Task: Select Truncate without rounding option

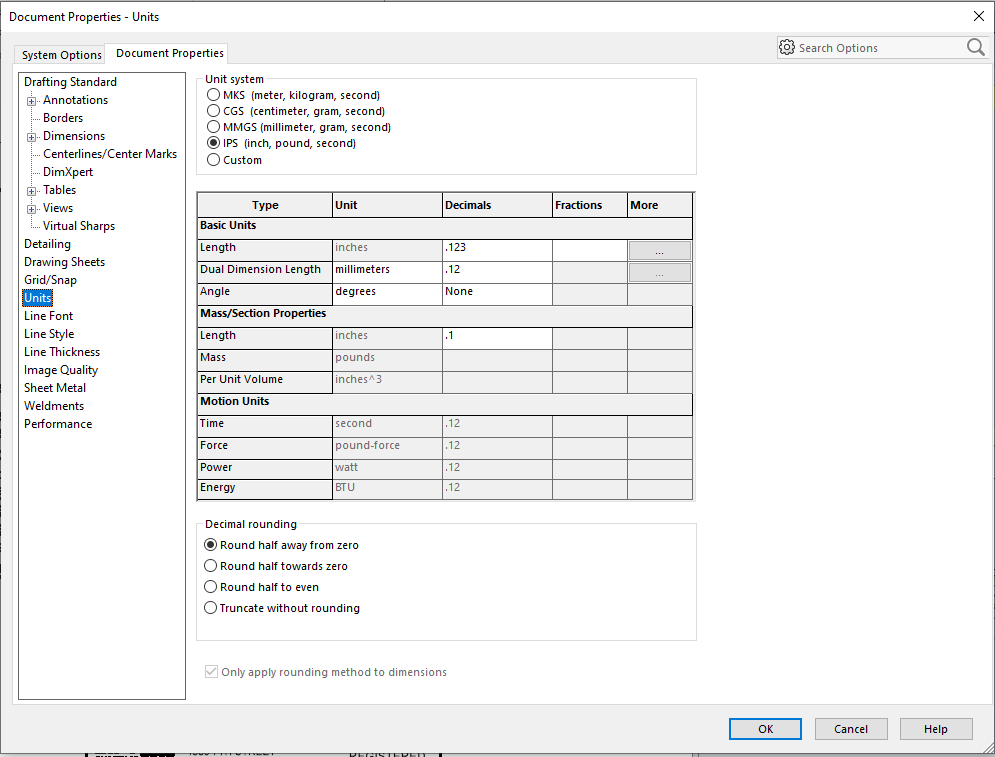Action: pyautogui.click(x=211, y=608)
